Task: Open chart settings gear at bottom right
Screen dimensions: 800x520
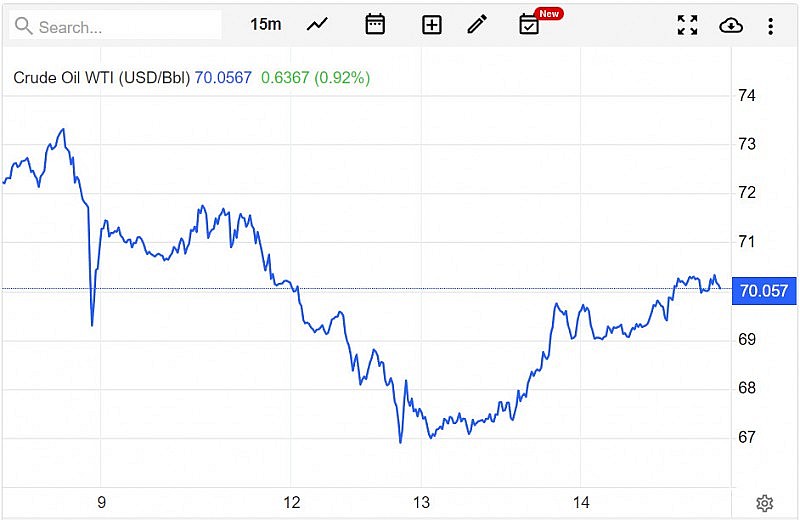Action: coord(765,503)
